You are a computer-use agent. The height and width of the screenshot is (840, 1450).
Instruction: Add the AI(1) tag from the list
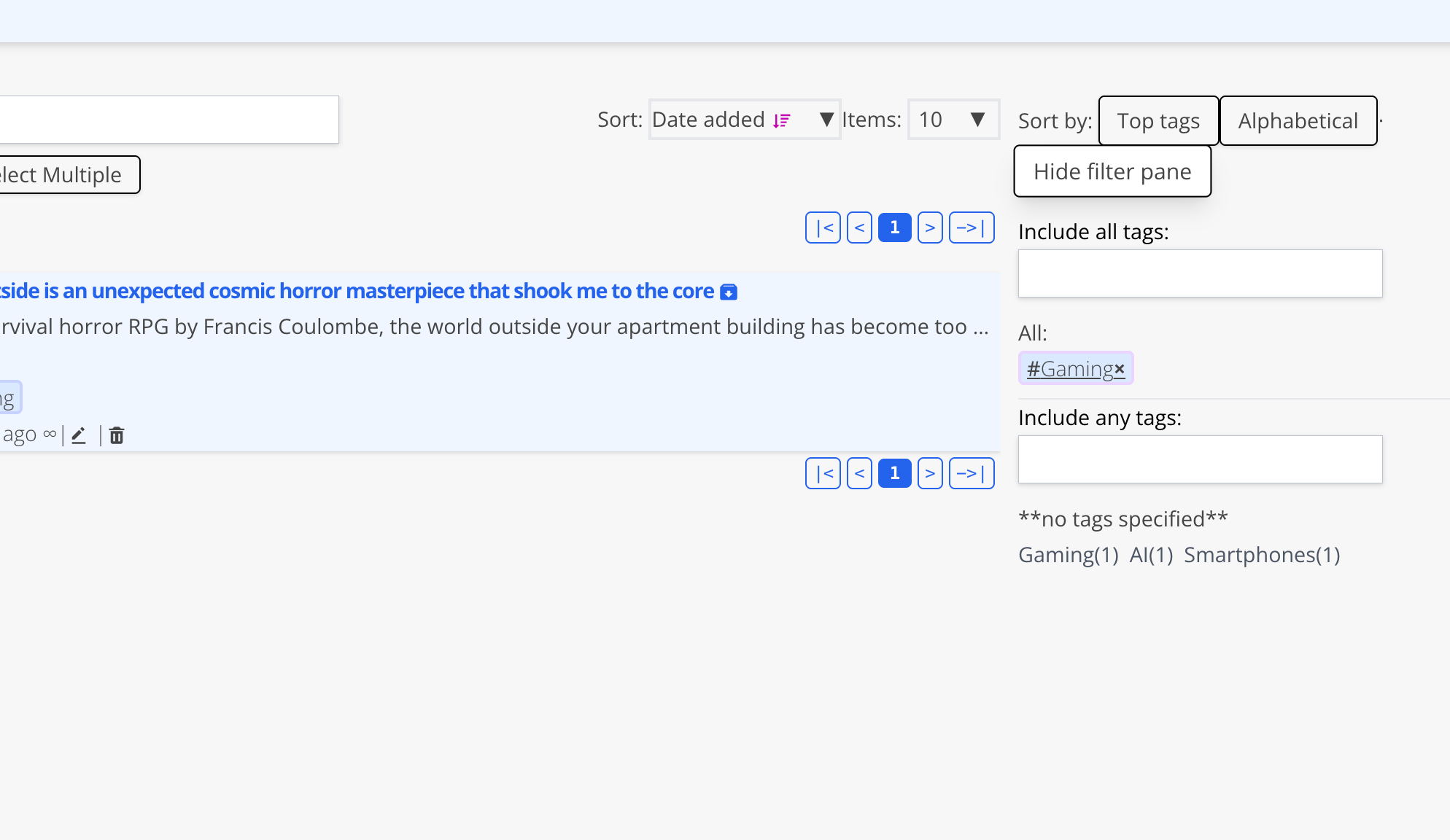[x=1151, y=555]
